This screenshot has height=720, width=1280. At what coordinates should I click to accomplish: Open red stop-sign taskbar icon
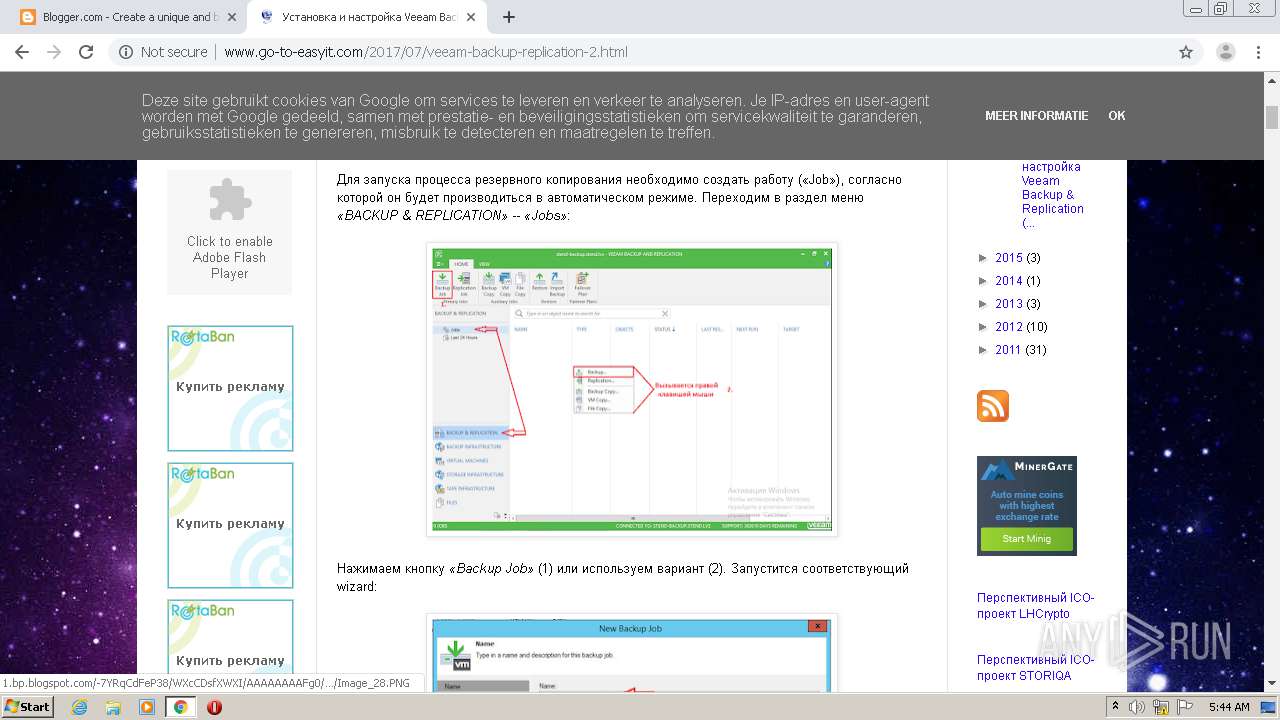[x=214, y=707]
